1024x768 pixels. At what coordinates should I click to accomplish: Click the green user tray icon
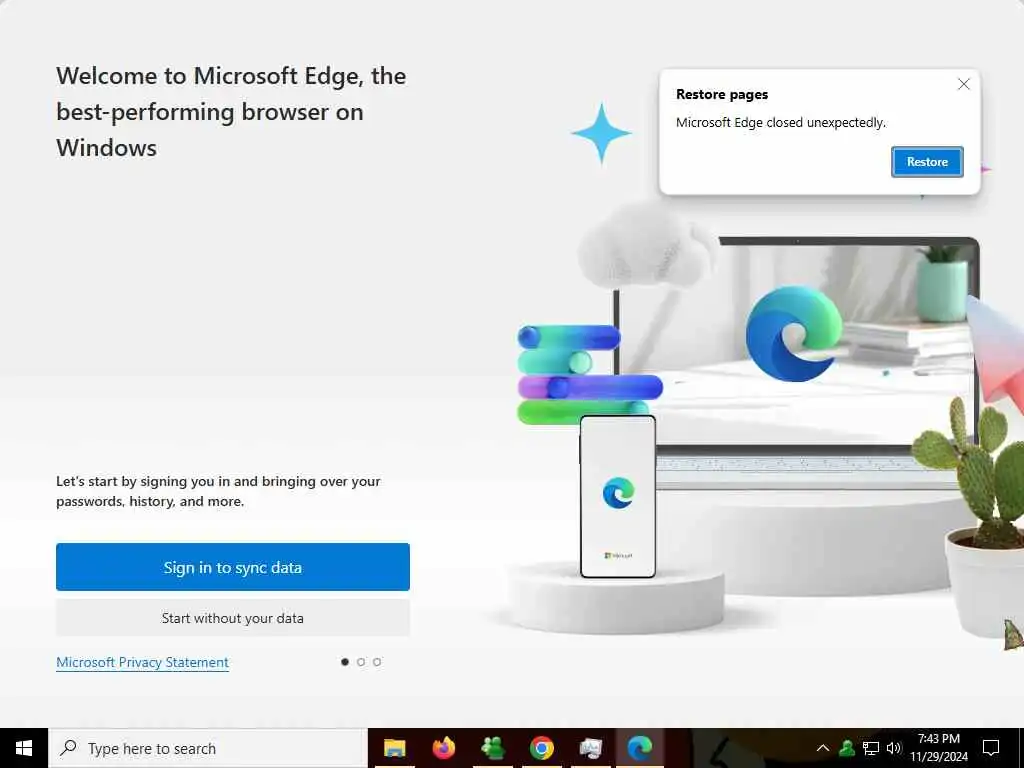point(847,748)
